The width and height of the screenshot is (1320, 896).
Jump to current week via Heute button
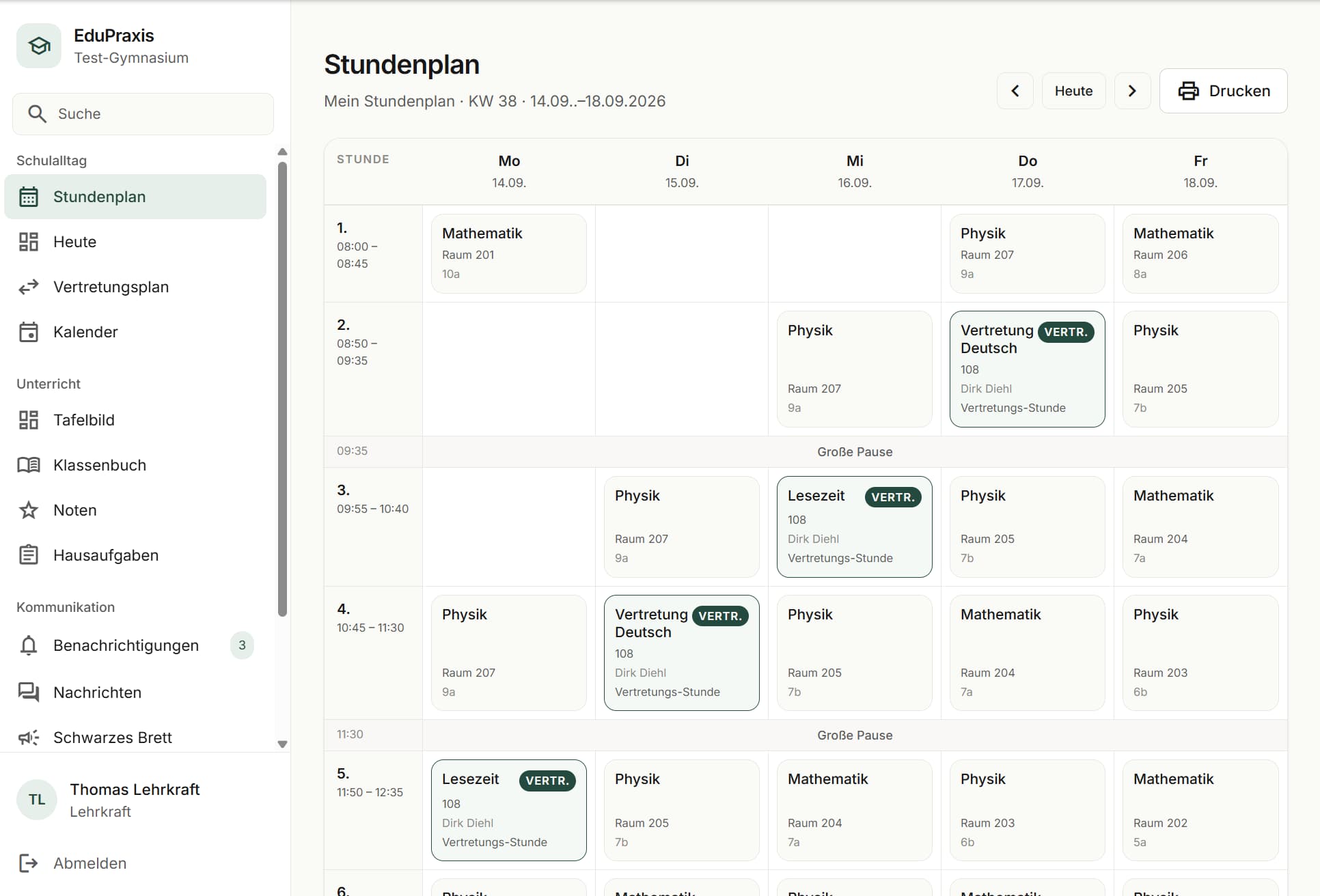1073,91
